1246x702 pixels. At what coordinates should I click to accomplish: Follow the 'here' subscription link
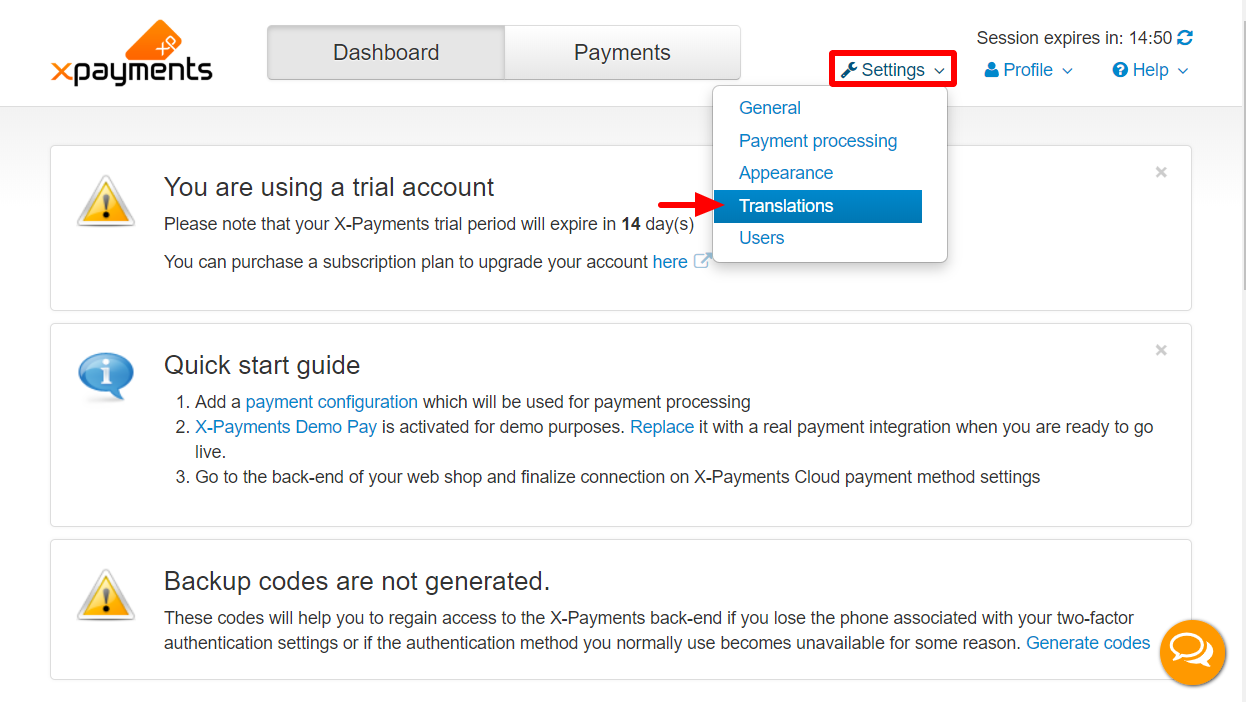click(670, 262)
